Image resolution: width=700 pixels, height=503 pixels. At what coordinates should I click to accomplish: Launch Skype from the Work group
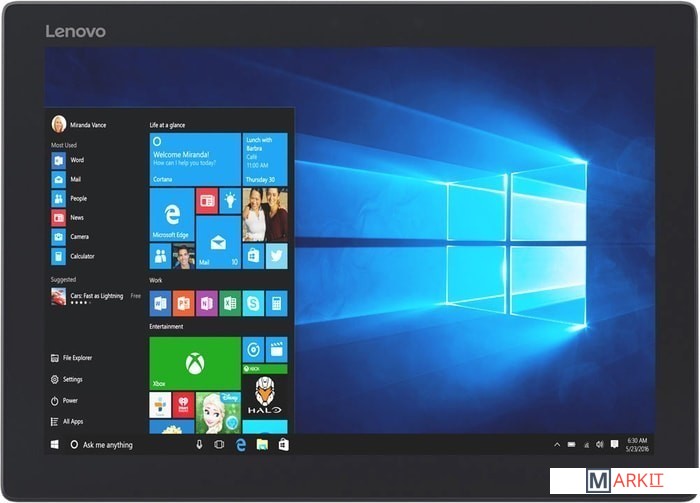253,303
